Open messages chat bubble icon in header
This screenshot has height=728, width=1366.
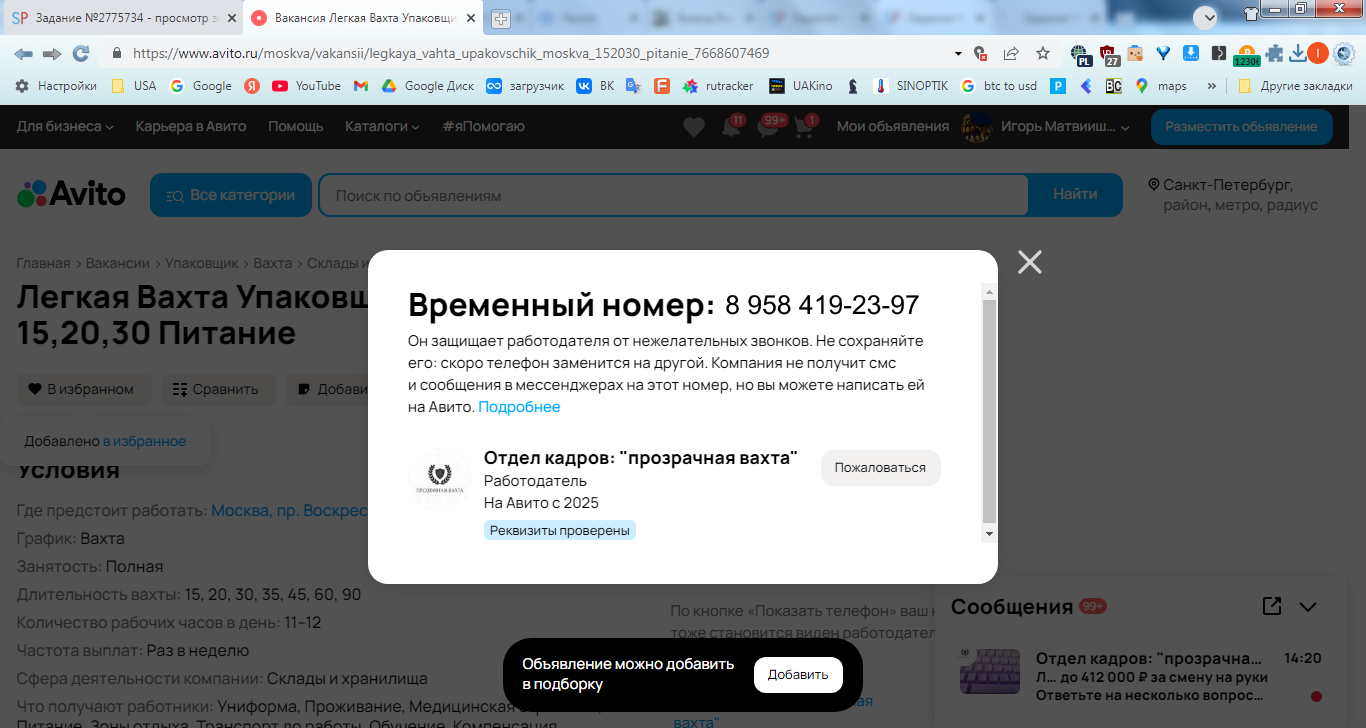pos(768,127)
